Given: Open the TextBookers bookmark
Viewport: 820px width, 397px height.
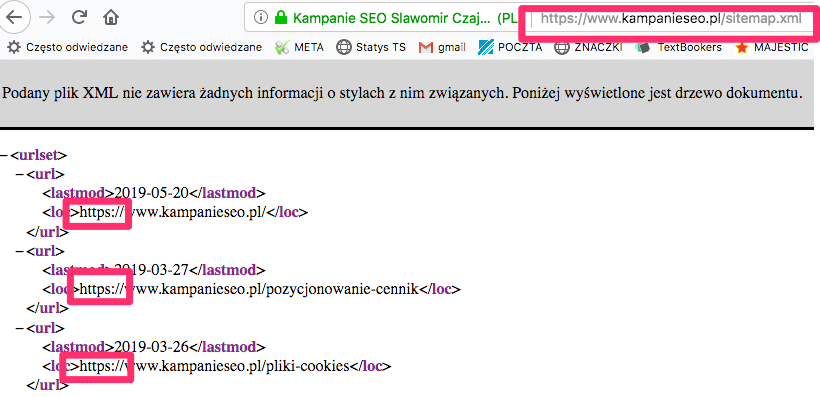Looking at the screenshot, I should point(678,48).
